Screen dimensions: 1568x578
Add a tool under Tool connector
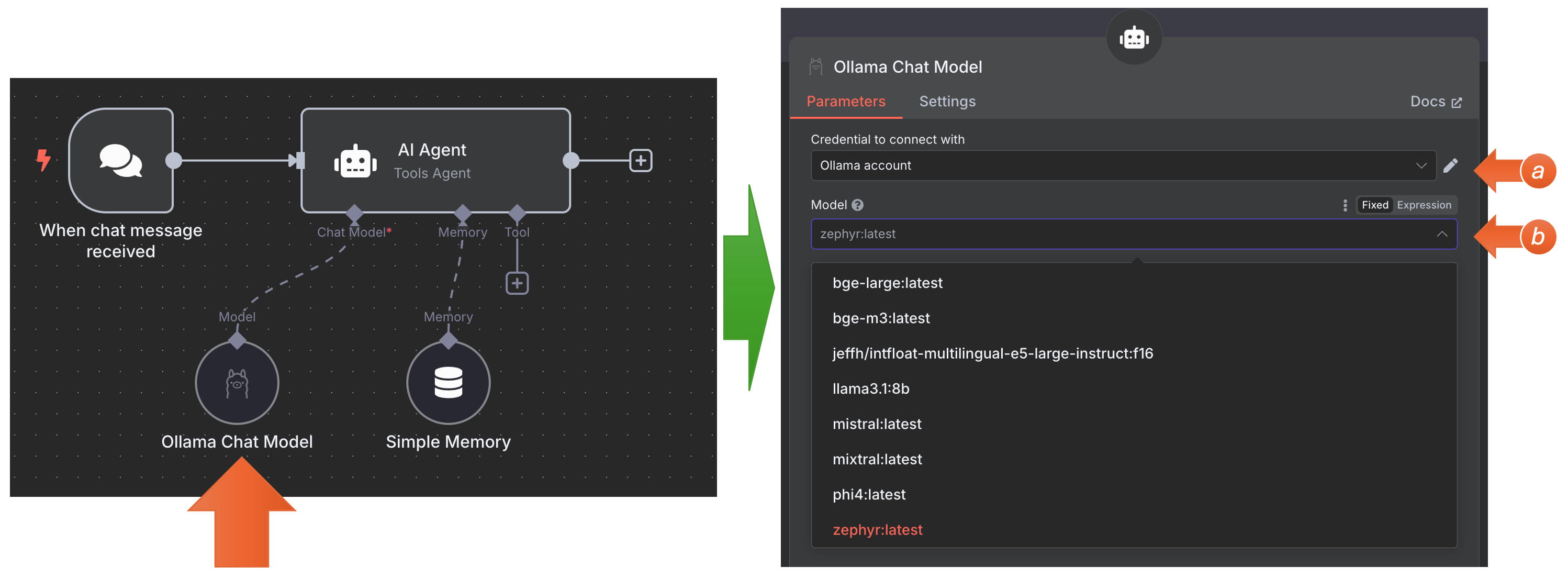pyautogui.click(x=517, y=283)
